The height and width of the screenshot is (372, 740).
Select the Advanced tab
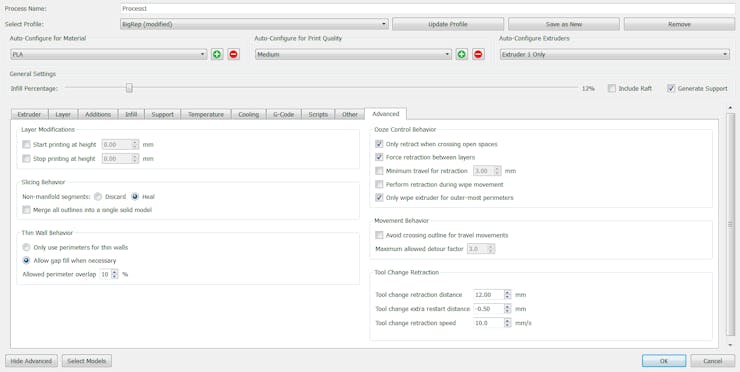point(386,114)
